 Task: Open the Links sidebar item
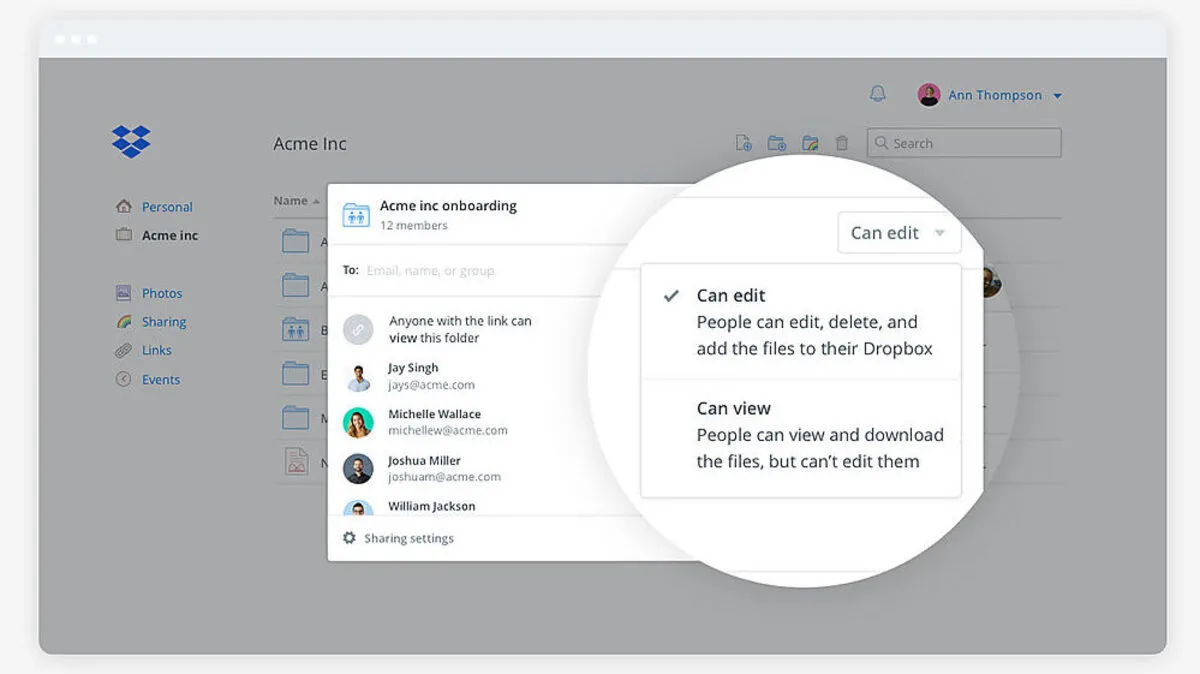click(156, 350)
